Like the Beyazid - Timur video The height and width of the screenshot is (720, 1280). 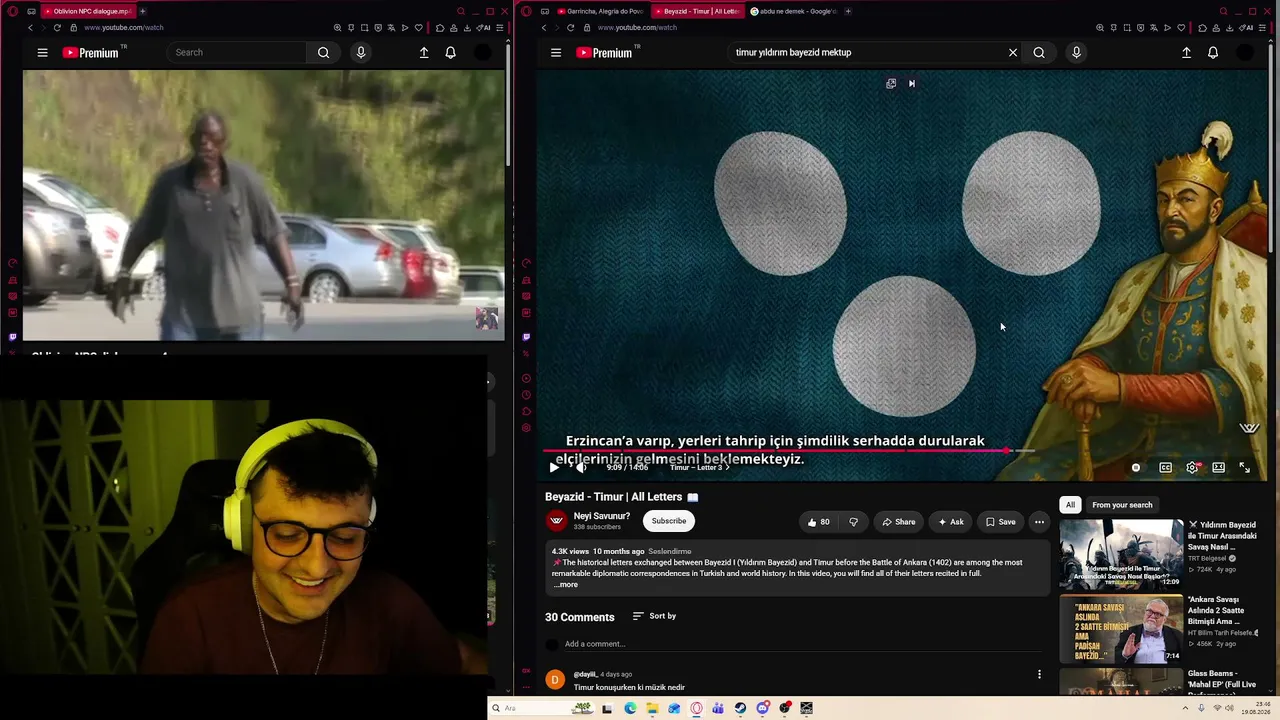pyautogui.click(x=818, y=522)
